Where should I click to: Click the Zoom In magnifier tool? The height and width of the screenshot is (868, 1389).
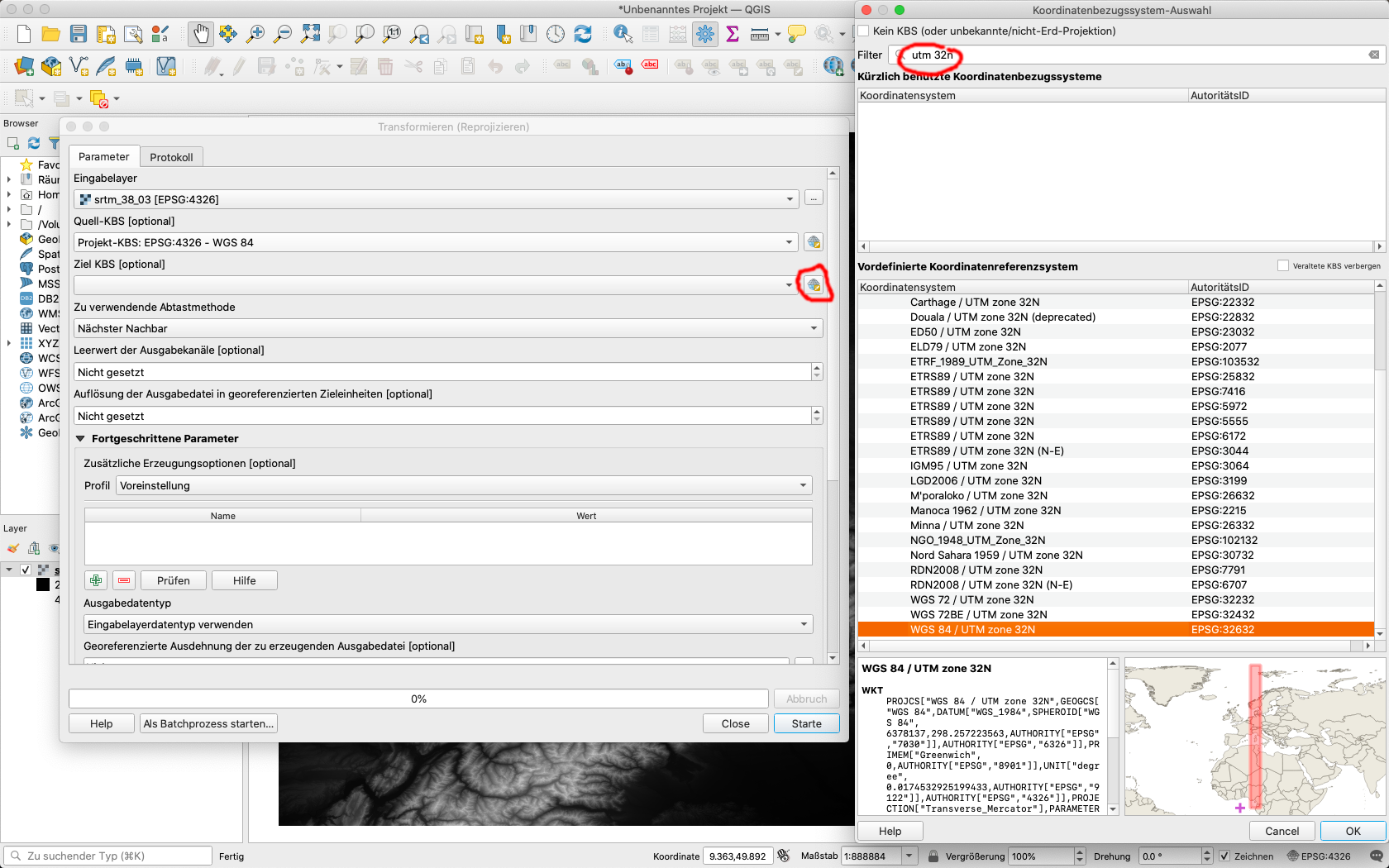tap(255, 34)
